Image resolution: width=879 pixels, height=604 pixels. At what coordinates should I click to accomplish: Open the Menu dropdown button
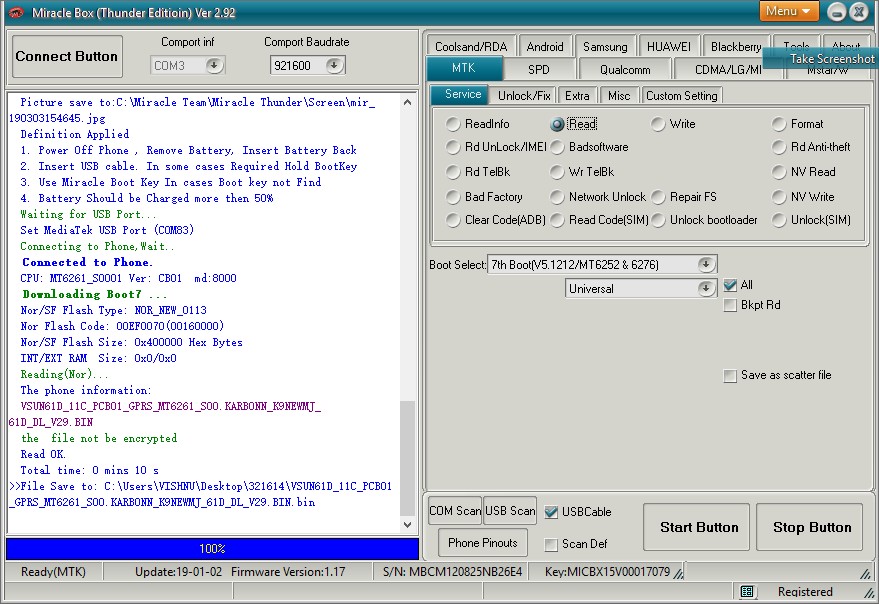(788, 11)
